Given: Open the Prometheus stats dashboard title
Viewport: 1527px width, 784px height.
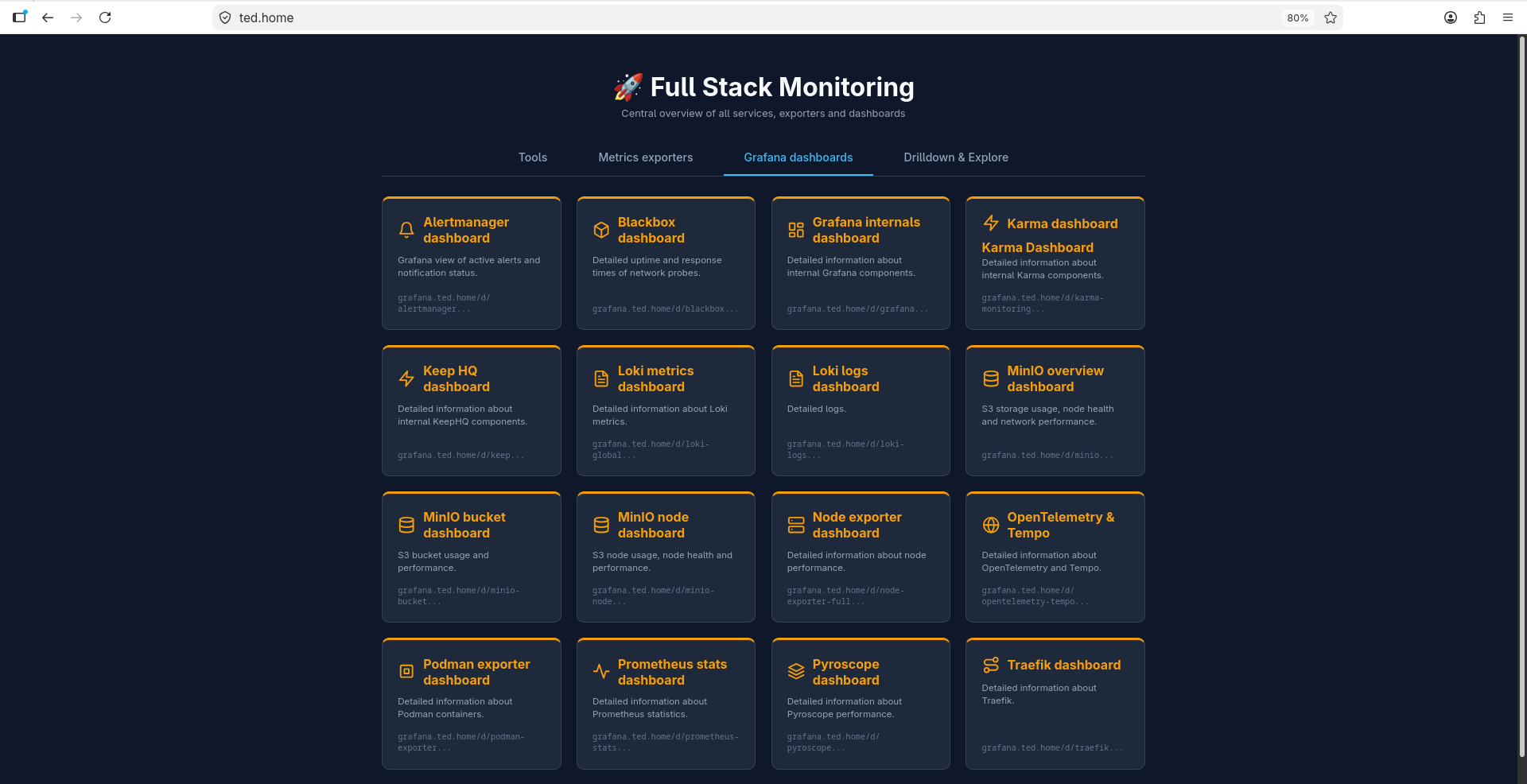Looking at the screenshot, I should (672, 672).
